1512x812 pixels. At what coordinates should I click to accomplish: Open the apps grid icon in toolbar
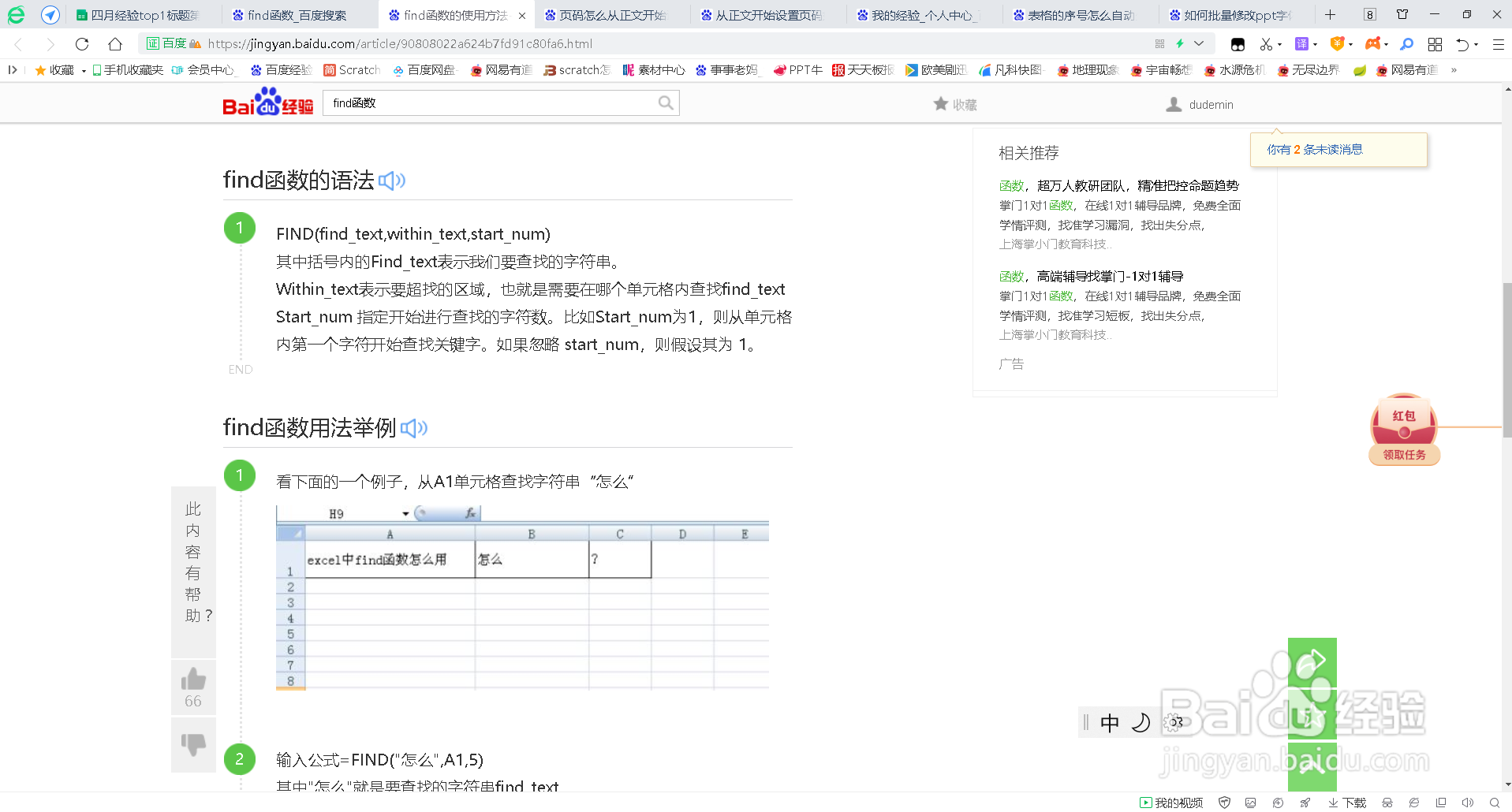(x=1435, y=43)
